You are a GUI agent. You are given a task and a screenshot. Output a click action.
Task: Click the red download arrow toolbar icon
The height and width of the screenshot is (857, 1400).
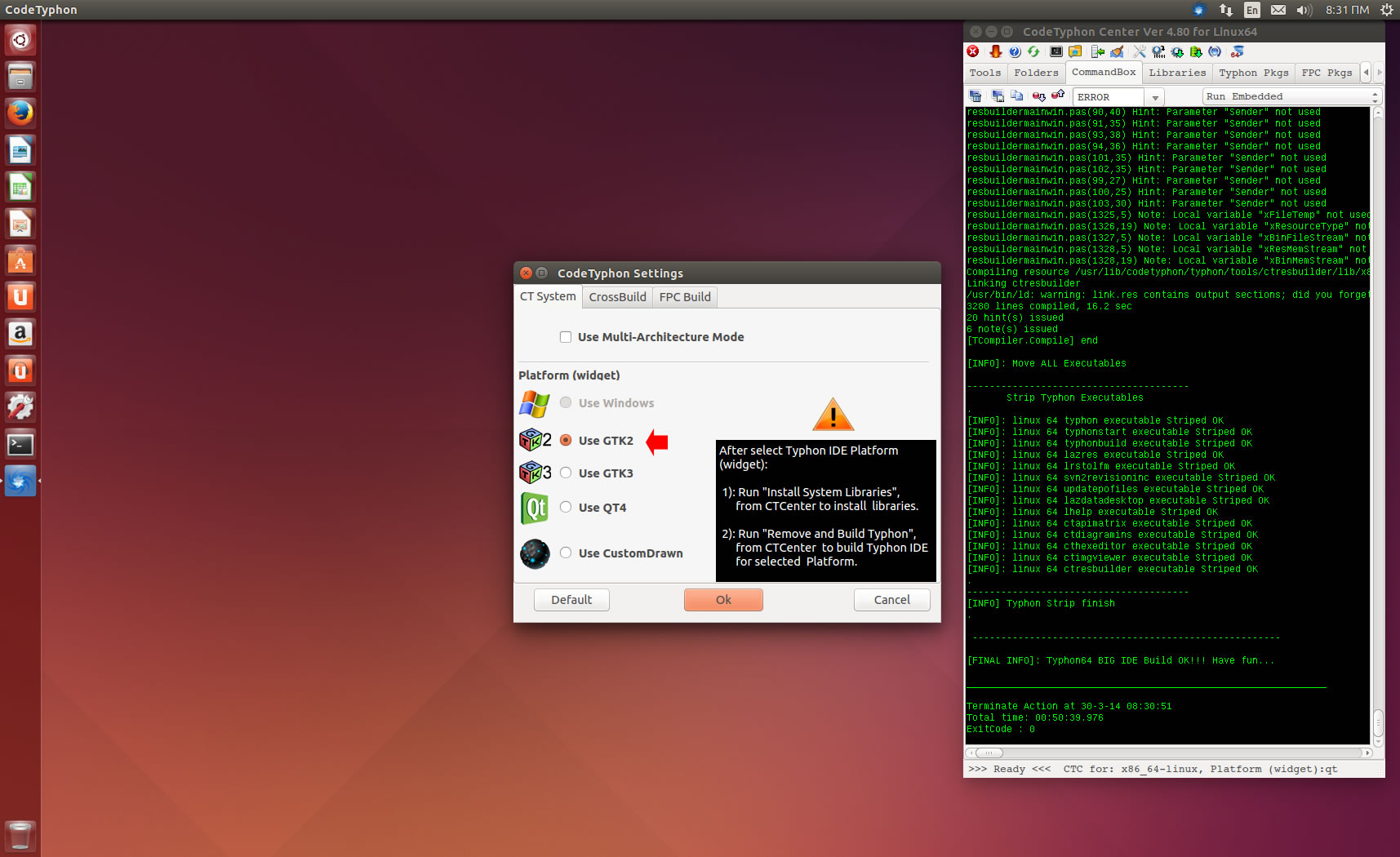995,51
